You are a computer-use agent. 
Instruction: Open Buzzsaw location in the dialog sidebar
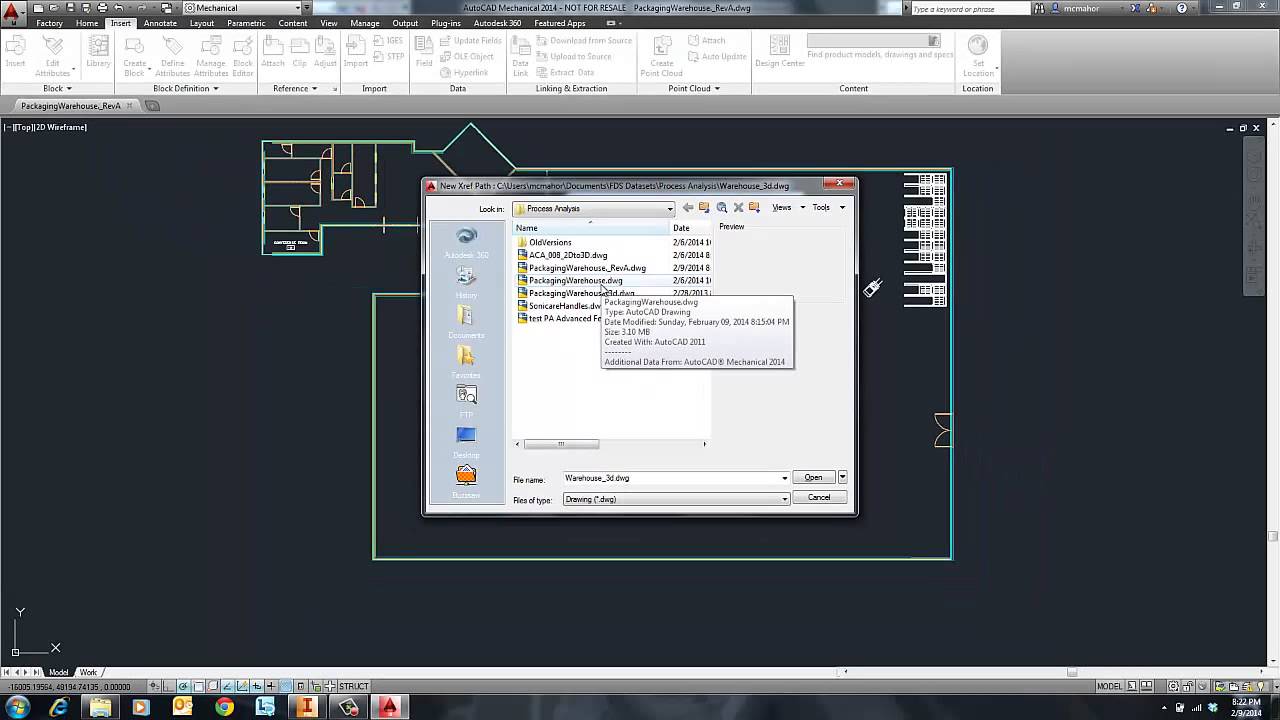coord(466,481)
